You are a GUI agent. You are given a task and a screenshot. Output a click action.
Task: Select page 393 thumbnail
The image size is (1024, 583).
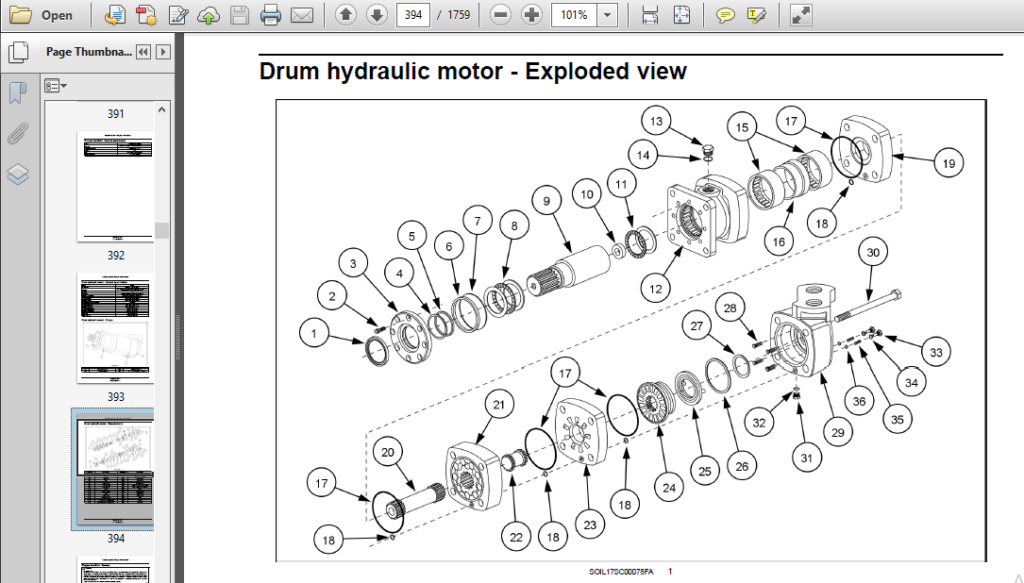[x=116, y=328]
